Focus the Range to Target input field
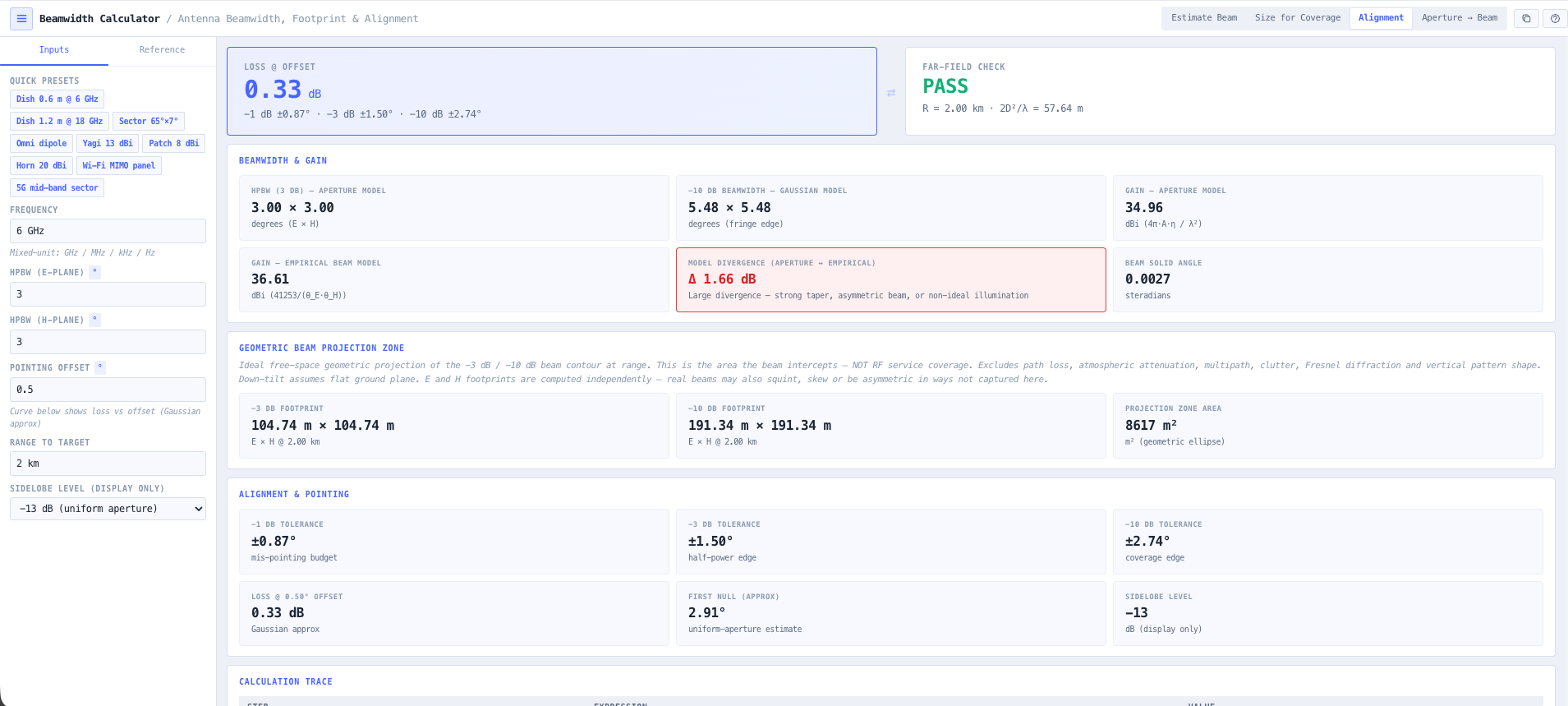Viewport: 1568px width, 706px height. point(108,464)
